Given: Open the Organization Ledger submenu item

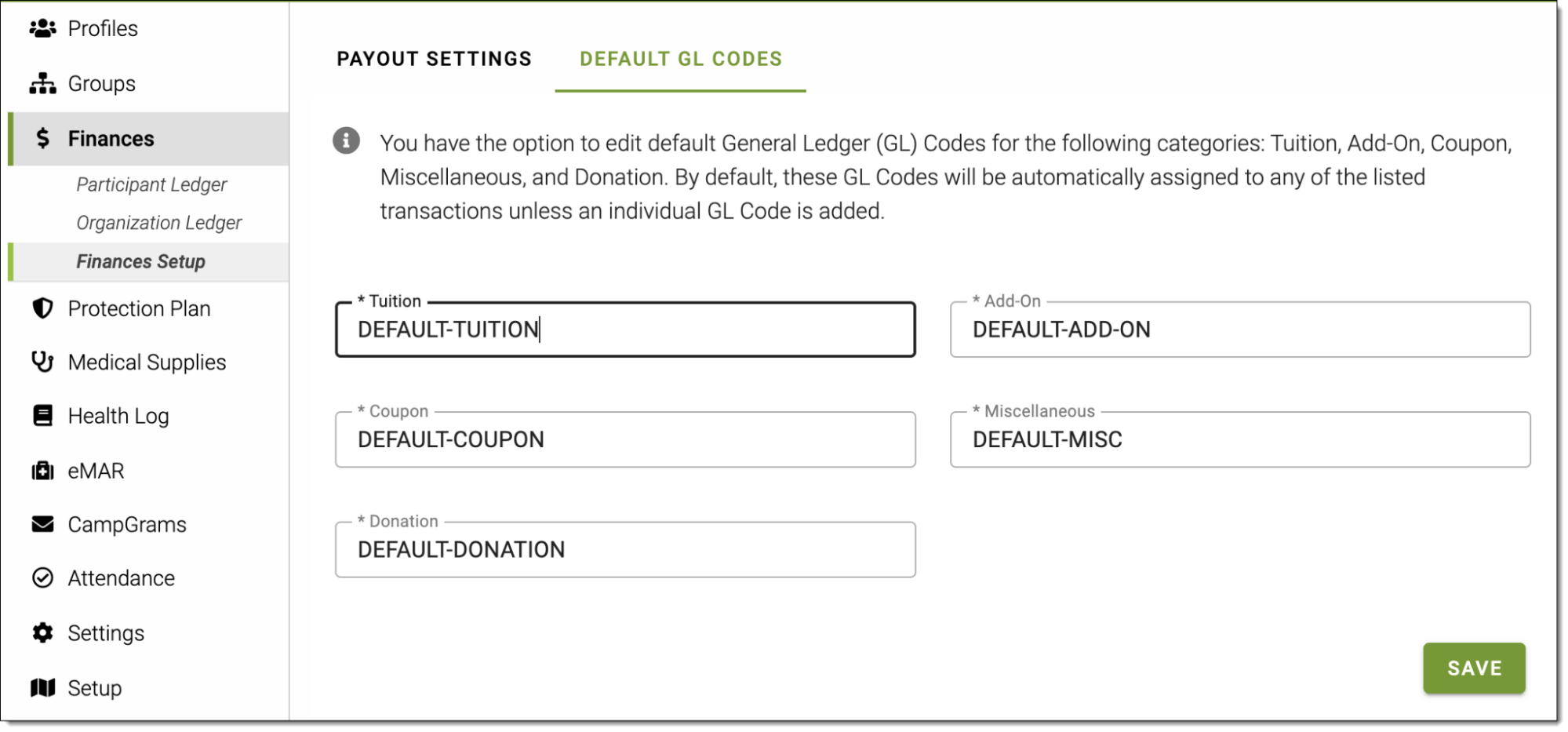Looking at the screenshot, I should [158, 223].
